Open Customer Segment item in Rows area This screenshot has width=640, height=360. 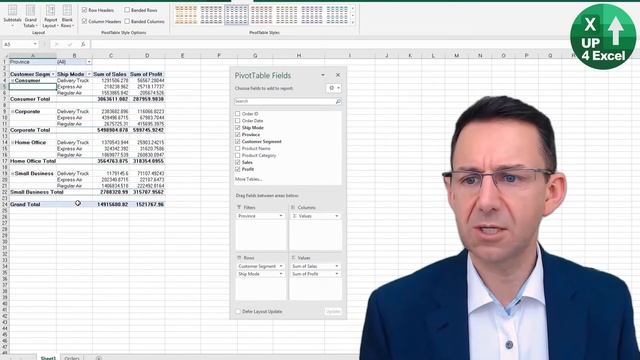[x=260, y=266]
